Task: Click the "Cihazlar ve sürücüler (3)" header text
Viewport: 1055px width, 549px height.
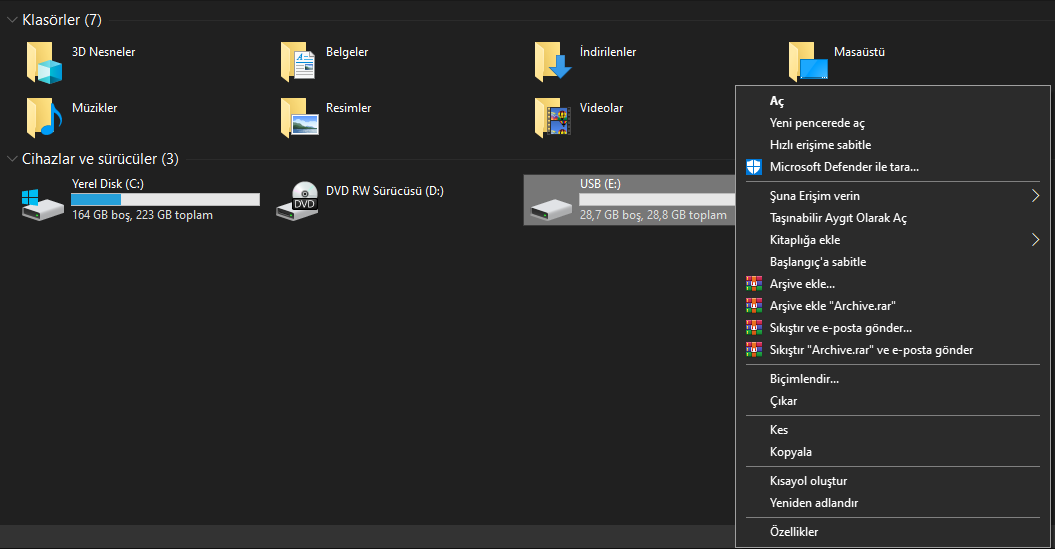Action: tap(100, 159)
